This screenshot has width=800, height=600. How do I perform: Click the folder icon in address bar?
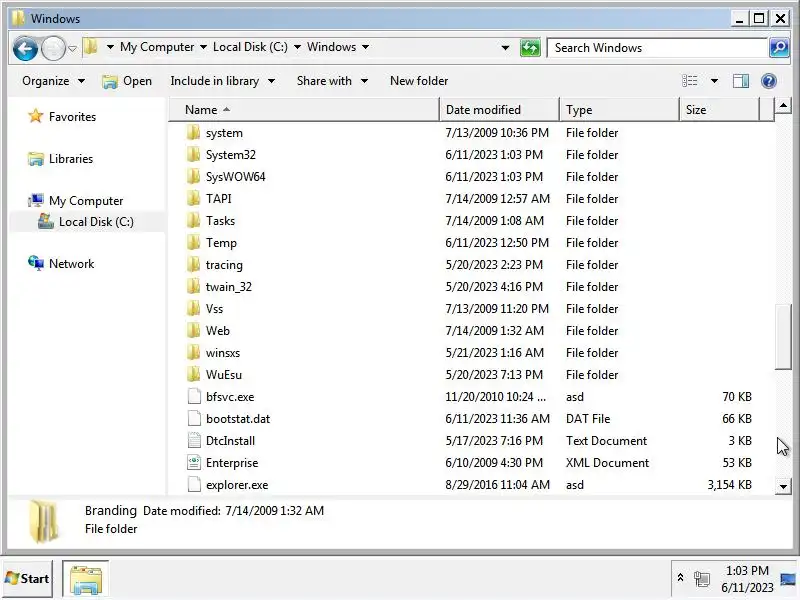(x=91, y=47)
